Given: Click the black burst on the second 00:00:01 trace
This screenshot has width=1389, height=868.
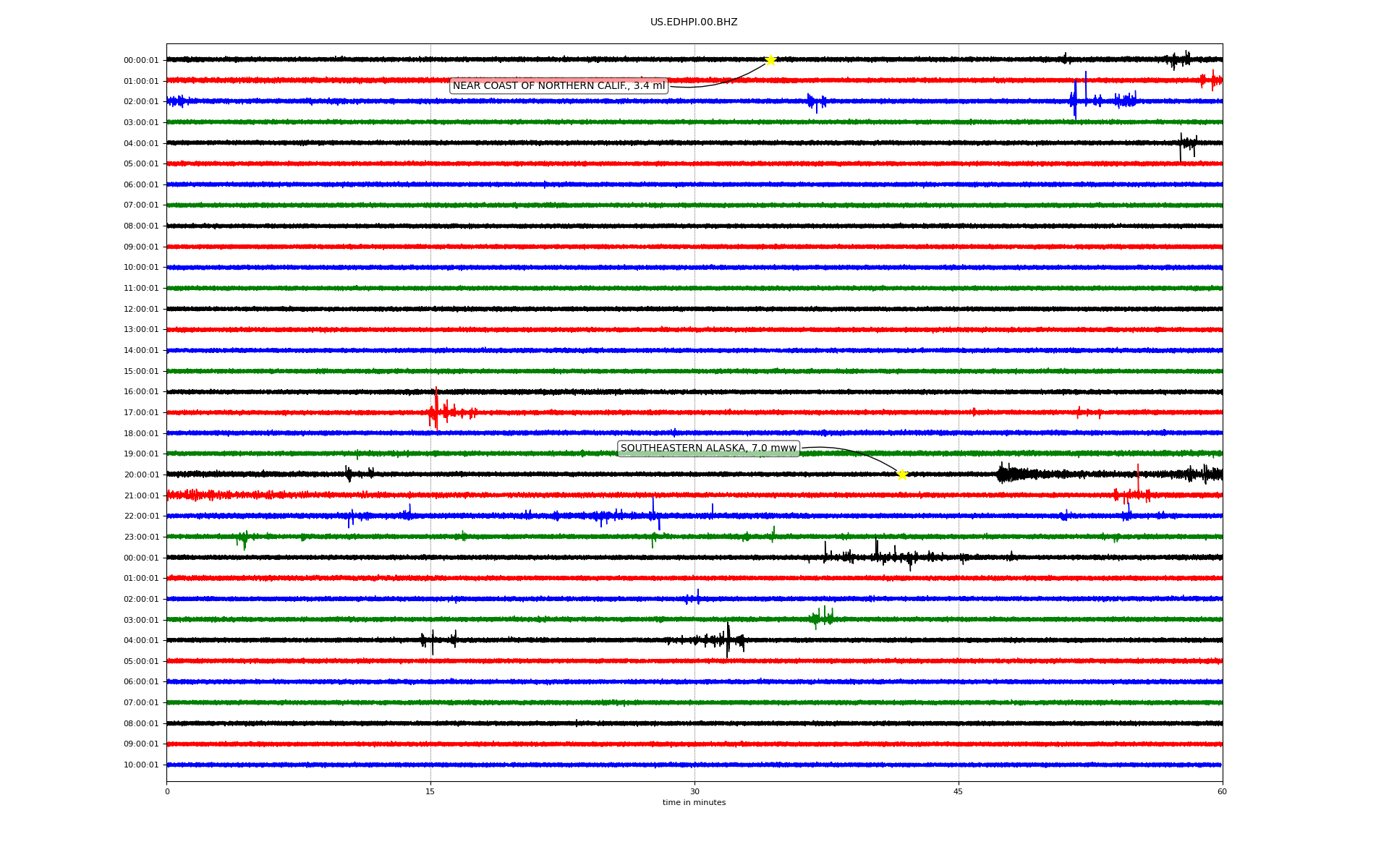Looking at the screenshot, I should (x=877, y=556).
